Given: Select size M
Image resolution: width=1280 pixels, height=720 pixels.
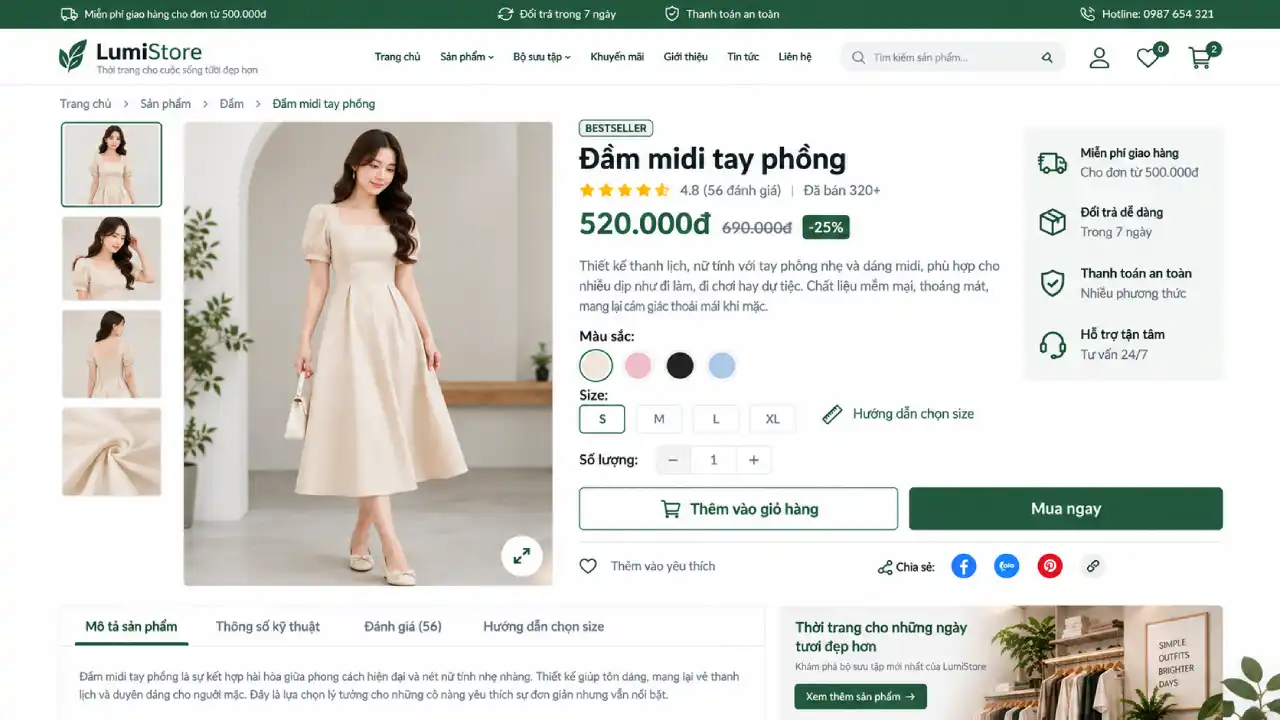Looking at the screenshot, I should [659, 419].
